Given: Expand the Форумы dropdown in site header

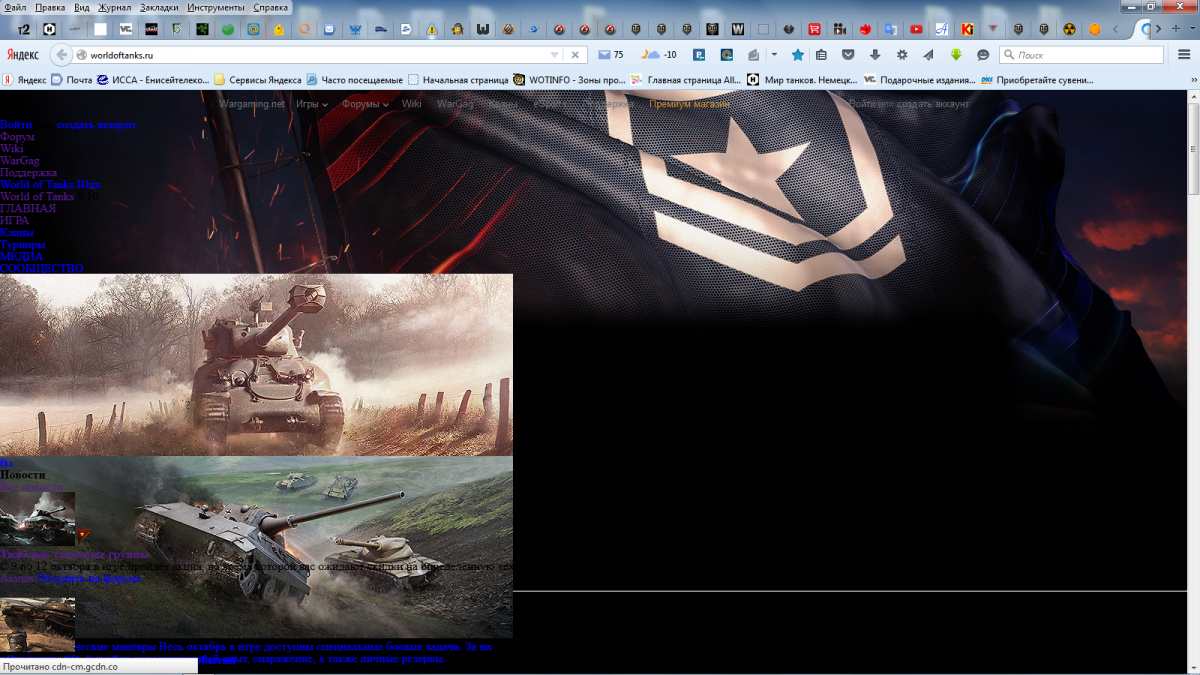Looking at the screenshot, I should pos(365,104).
